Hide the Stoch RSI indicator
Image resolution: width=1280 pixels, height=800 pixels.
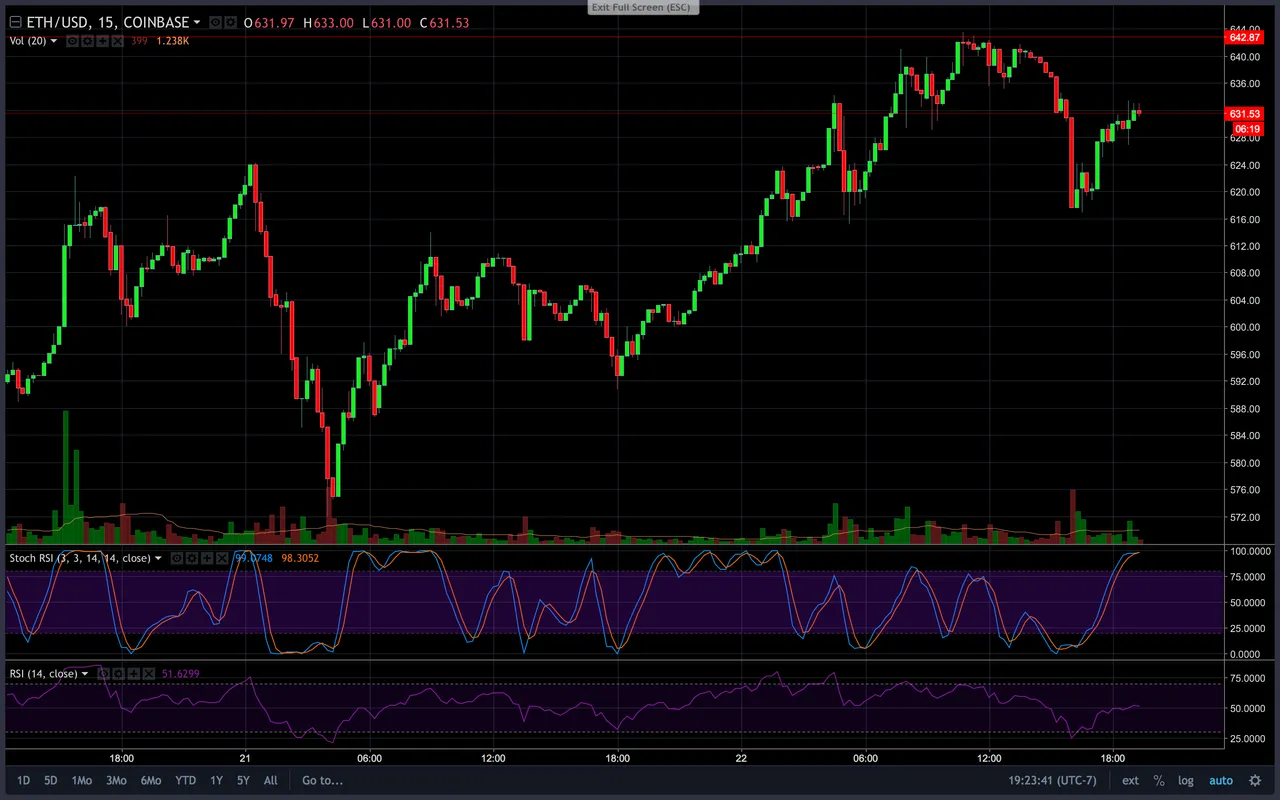pyautogui.click(x=177, y=558)
